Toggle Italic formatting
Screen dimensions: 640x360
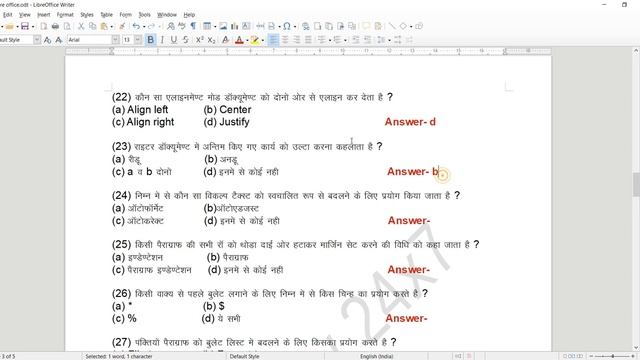click(162, 40)
